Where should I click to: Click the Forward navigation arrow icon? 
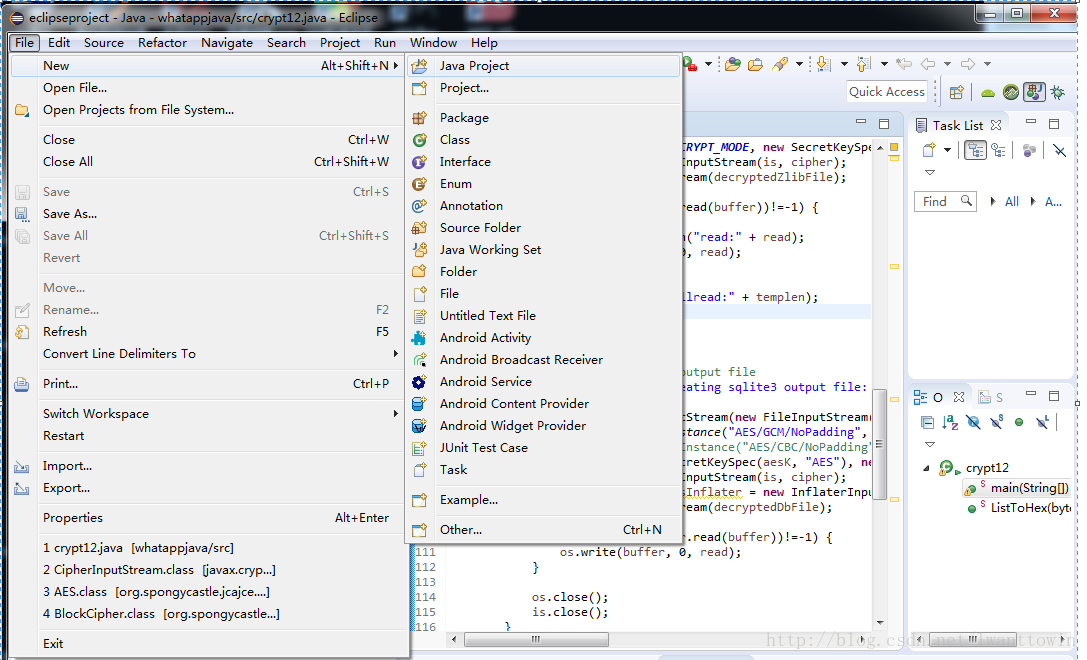pos(968,64)
